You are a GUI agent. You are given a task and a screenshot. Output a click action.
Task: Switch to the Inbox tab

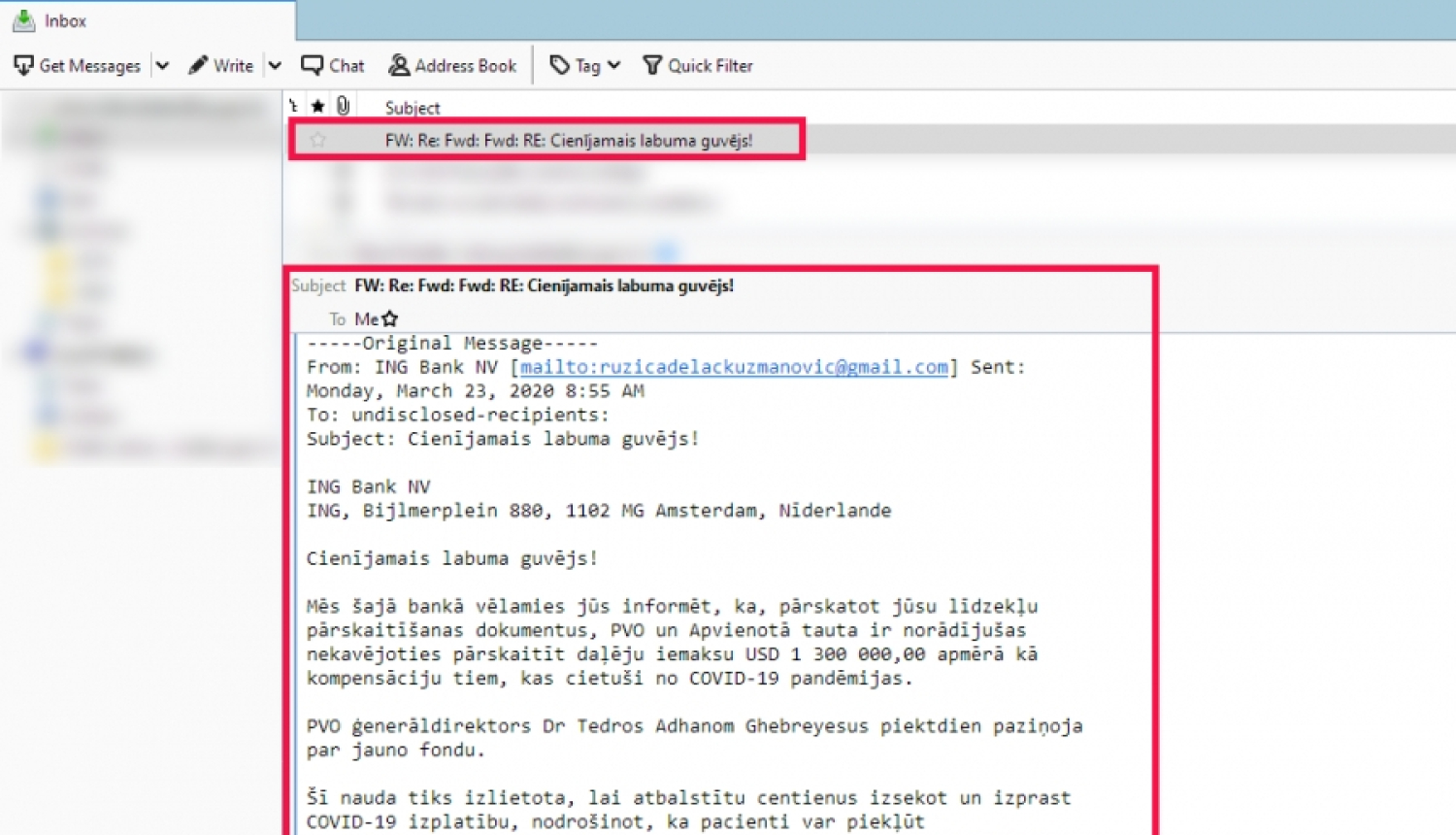point(65,20)
